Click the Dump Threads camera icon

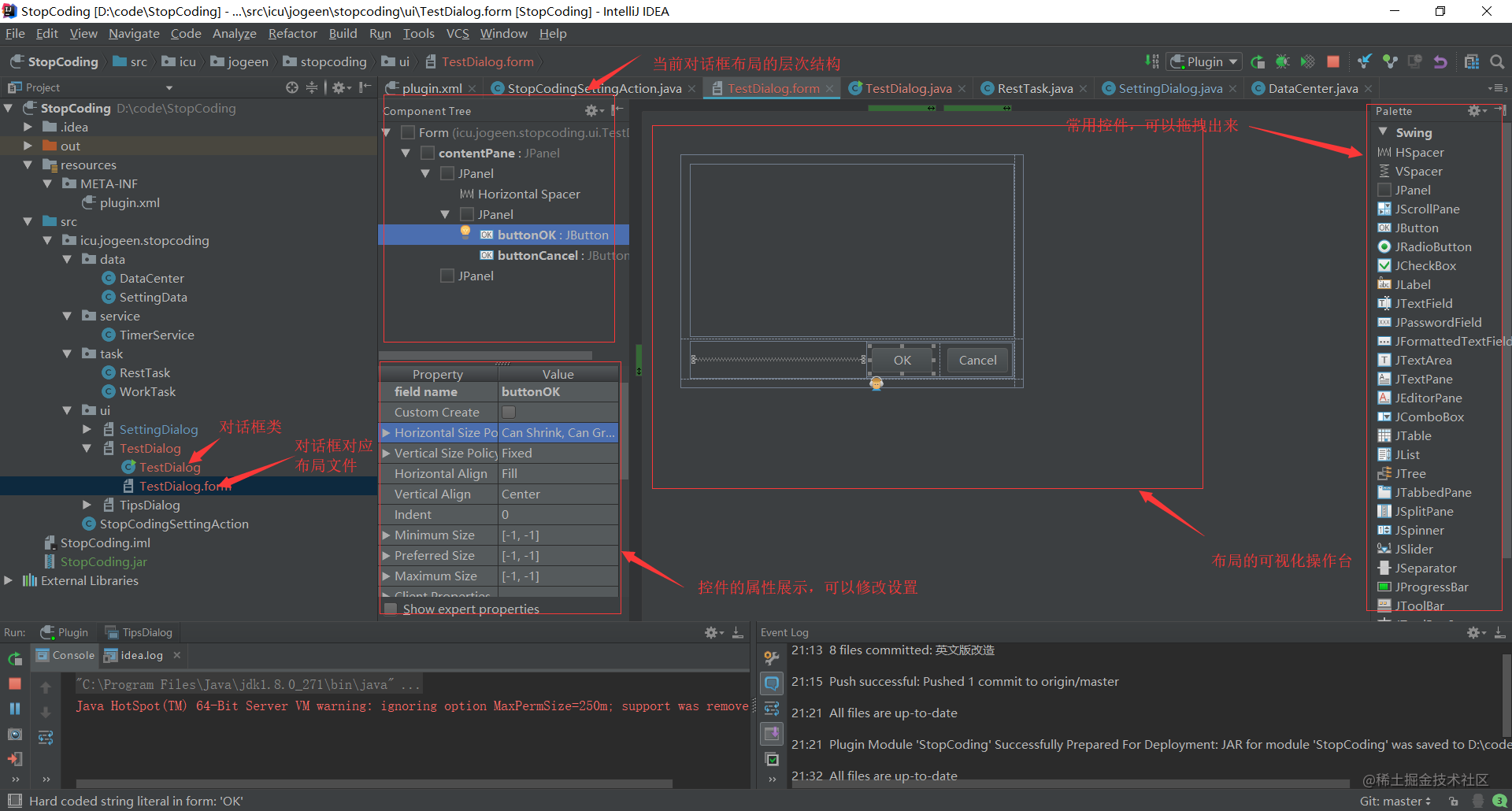15,734
